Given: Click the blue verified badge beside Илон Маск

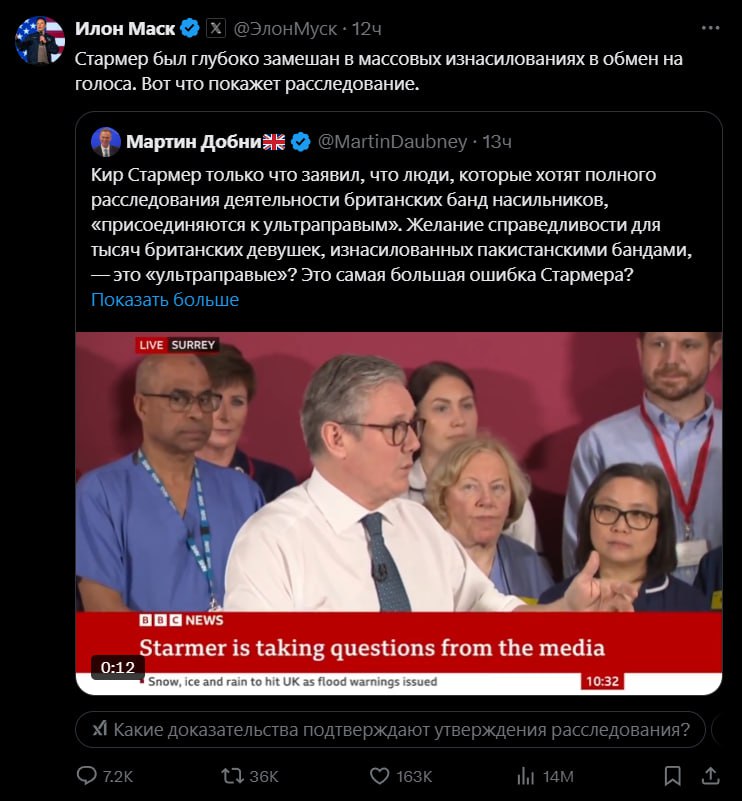Looking at the screenshot, I should coord(190,28).
